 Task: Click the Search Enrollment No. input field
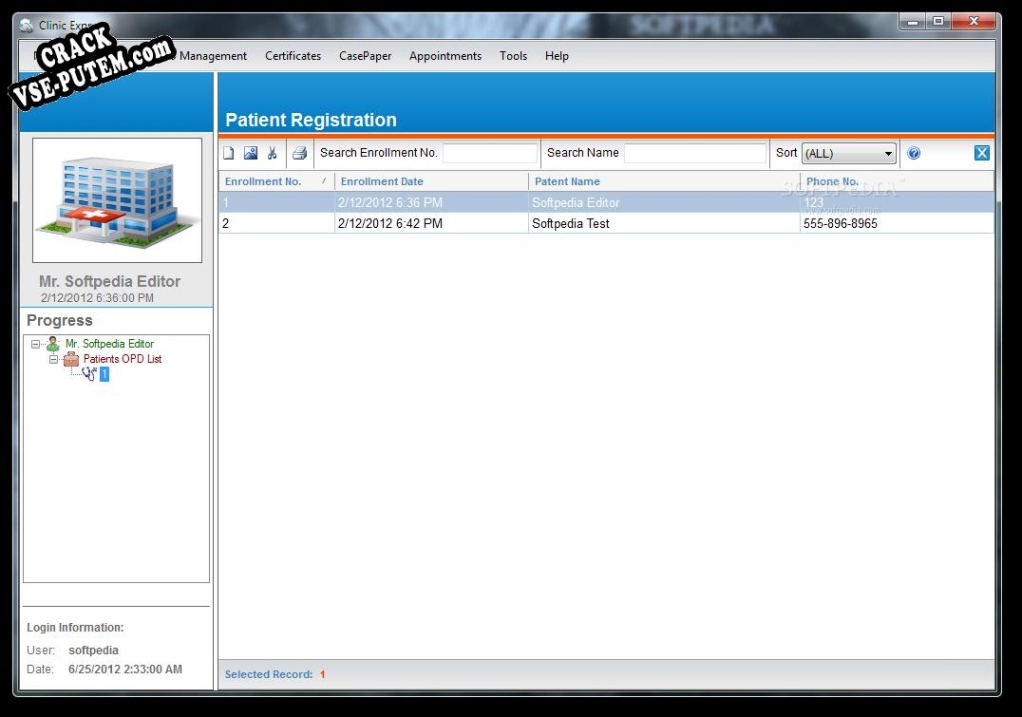click(489, 153)
